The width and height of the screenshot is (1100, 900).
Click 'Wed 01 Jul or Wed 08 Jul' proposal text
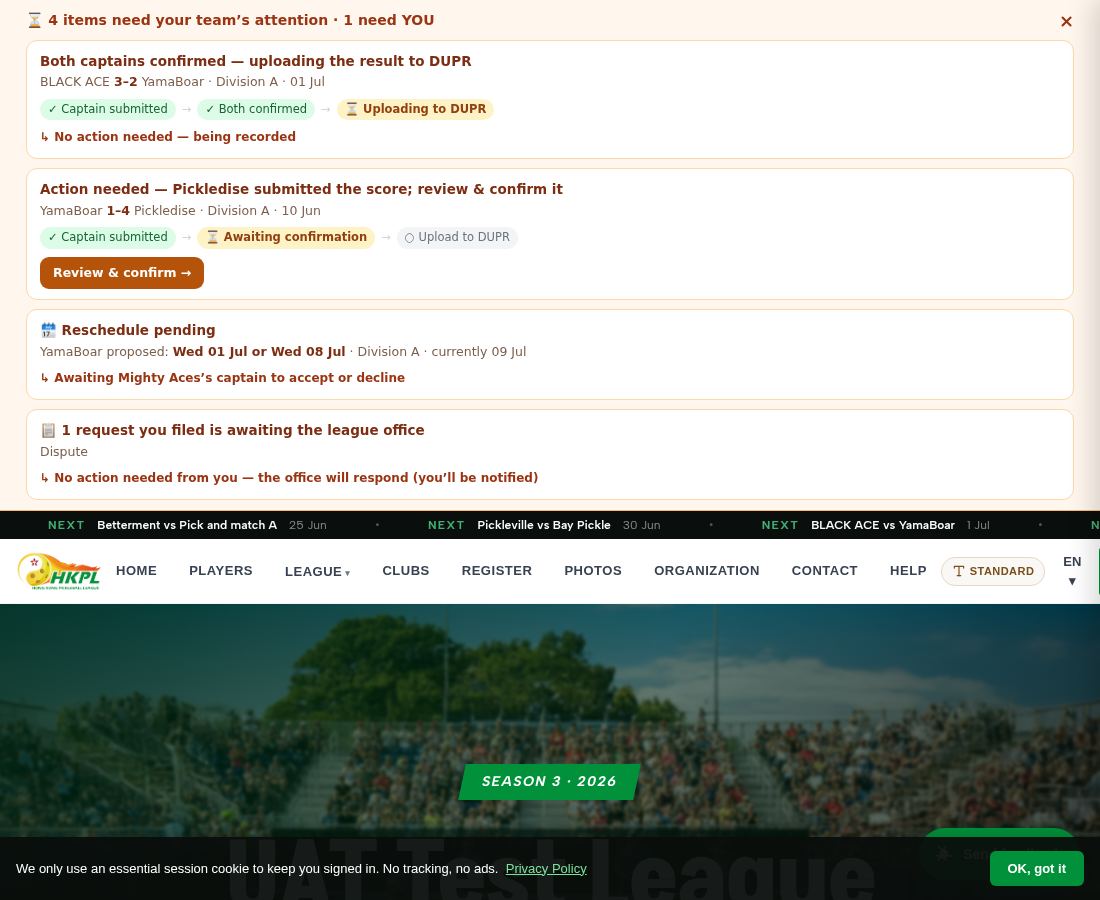tap(259, 351)
